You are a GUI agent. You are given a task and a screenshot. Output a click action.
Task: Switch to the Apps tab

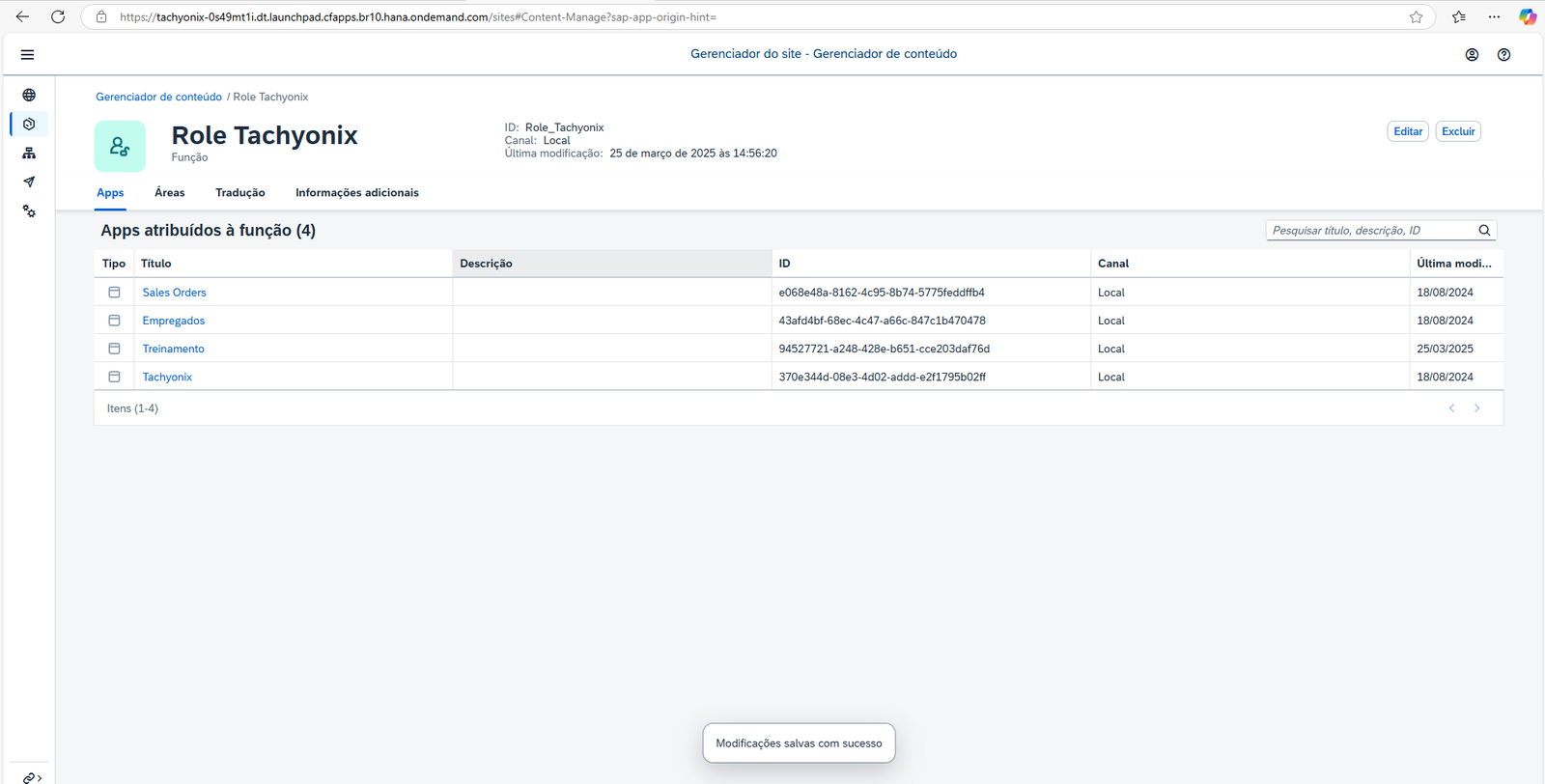[110, 193]
